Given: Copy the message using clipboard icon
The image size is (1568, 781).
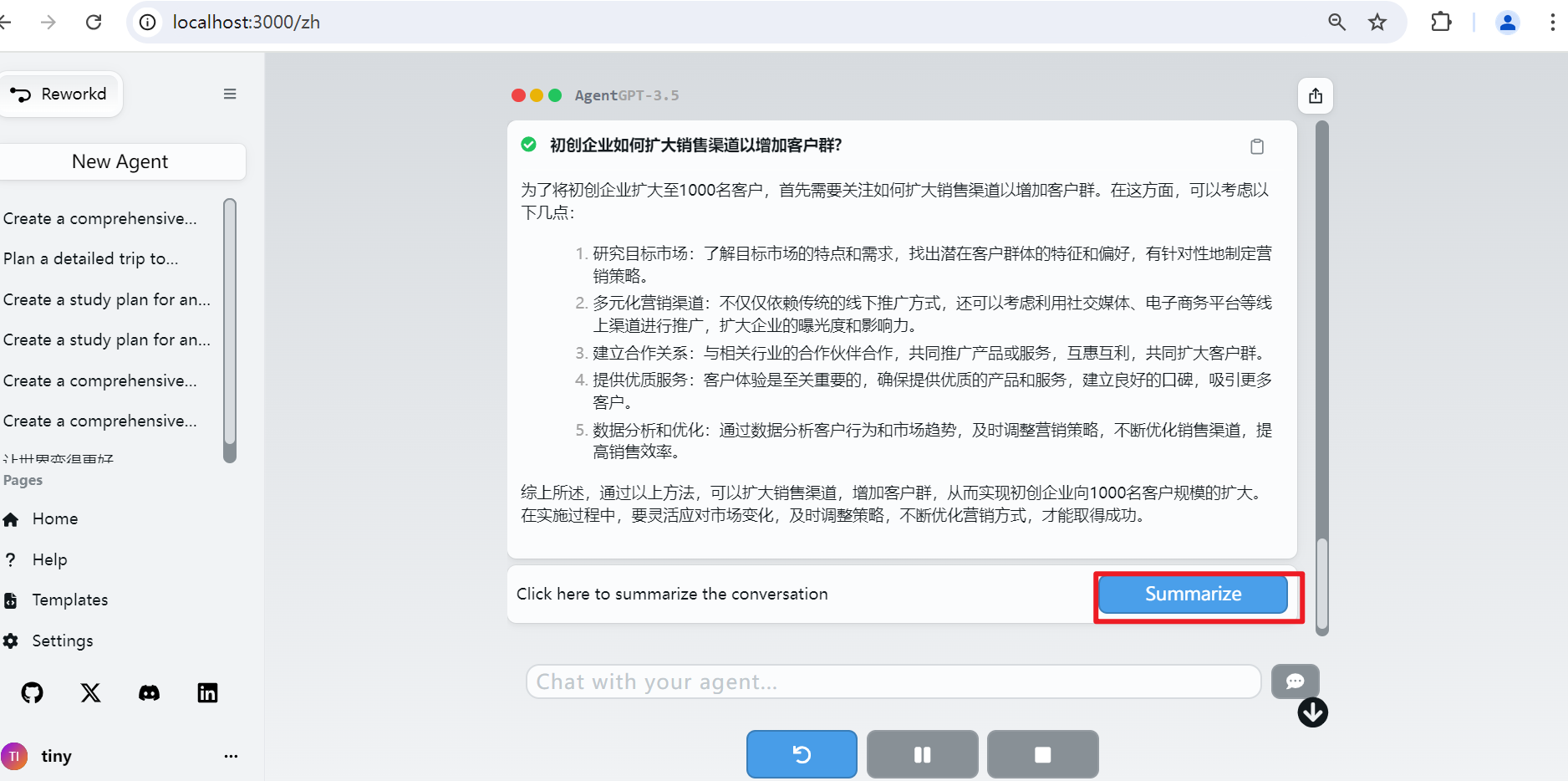Looking at the screenshot, I should point(1256,146).
